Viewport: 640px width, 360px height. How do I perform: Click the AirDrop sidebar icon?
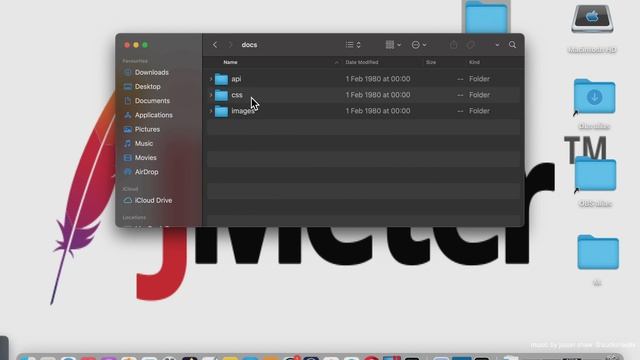click(x=127, y=172)
